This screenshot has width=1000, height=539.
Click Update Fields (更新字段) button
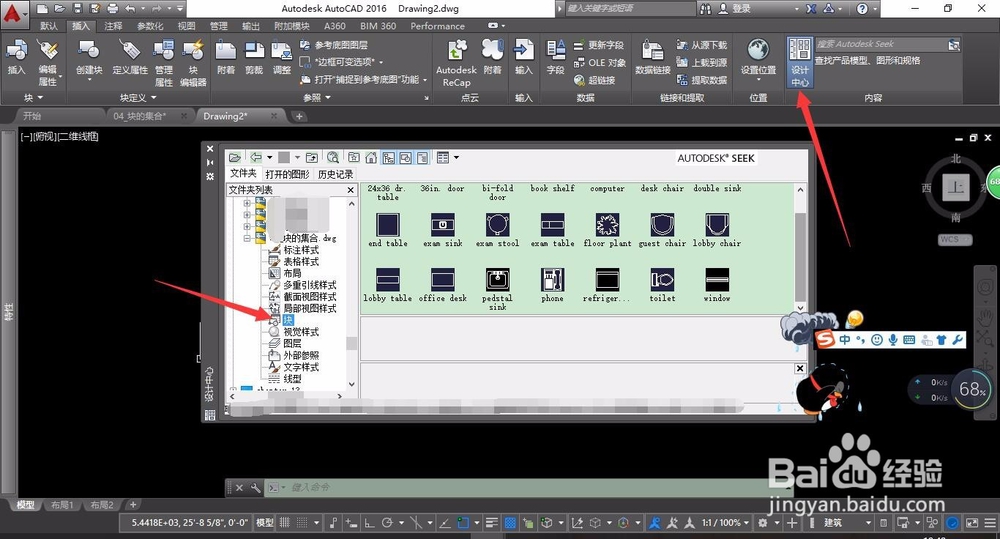pyautogui.click(x=598, y=45)
